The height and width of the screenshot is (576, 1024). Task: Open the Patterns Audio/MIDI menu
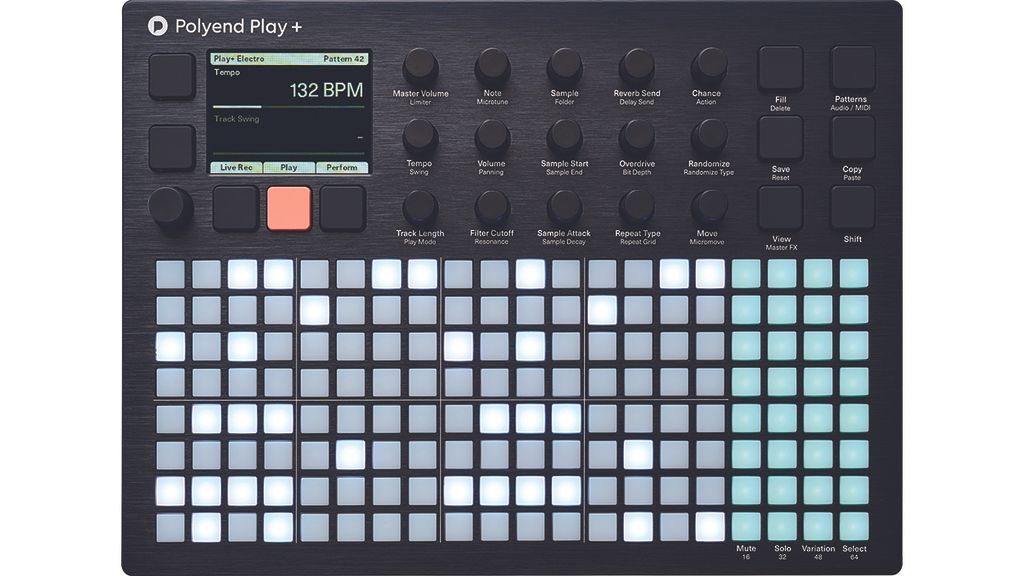pos(852,68)
